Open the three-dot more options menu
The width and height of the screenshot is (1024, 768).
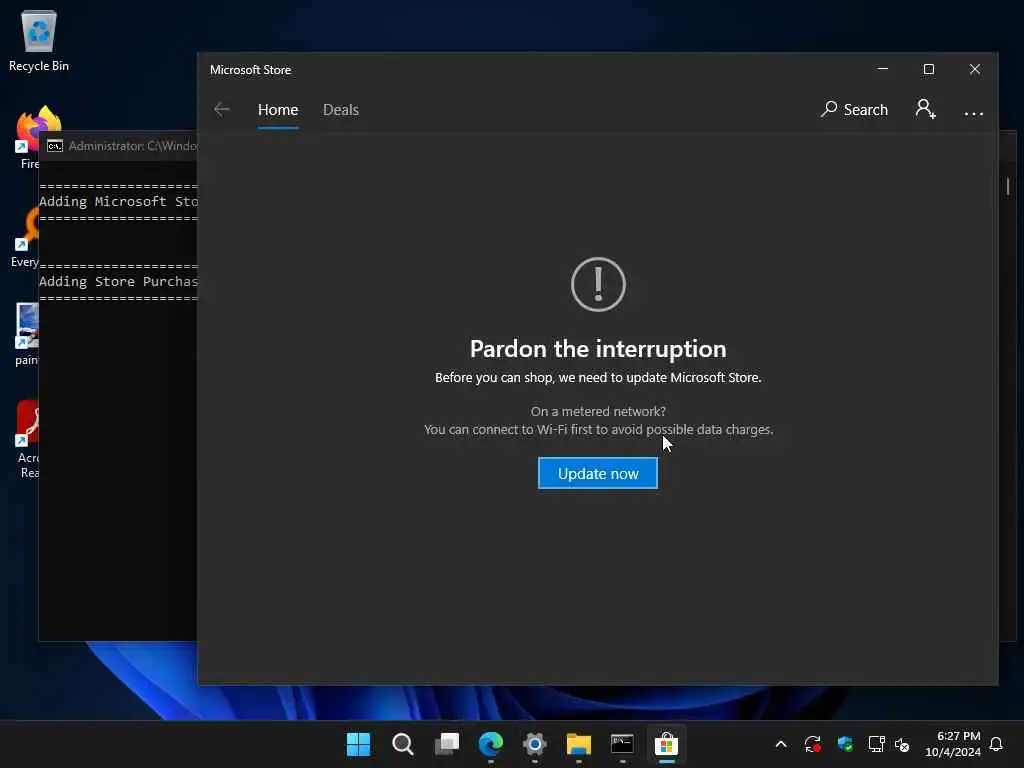click(x=974, y=112)
